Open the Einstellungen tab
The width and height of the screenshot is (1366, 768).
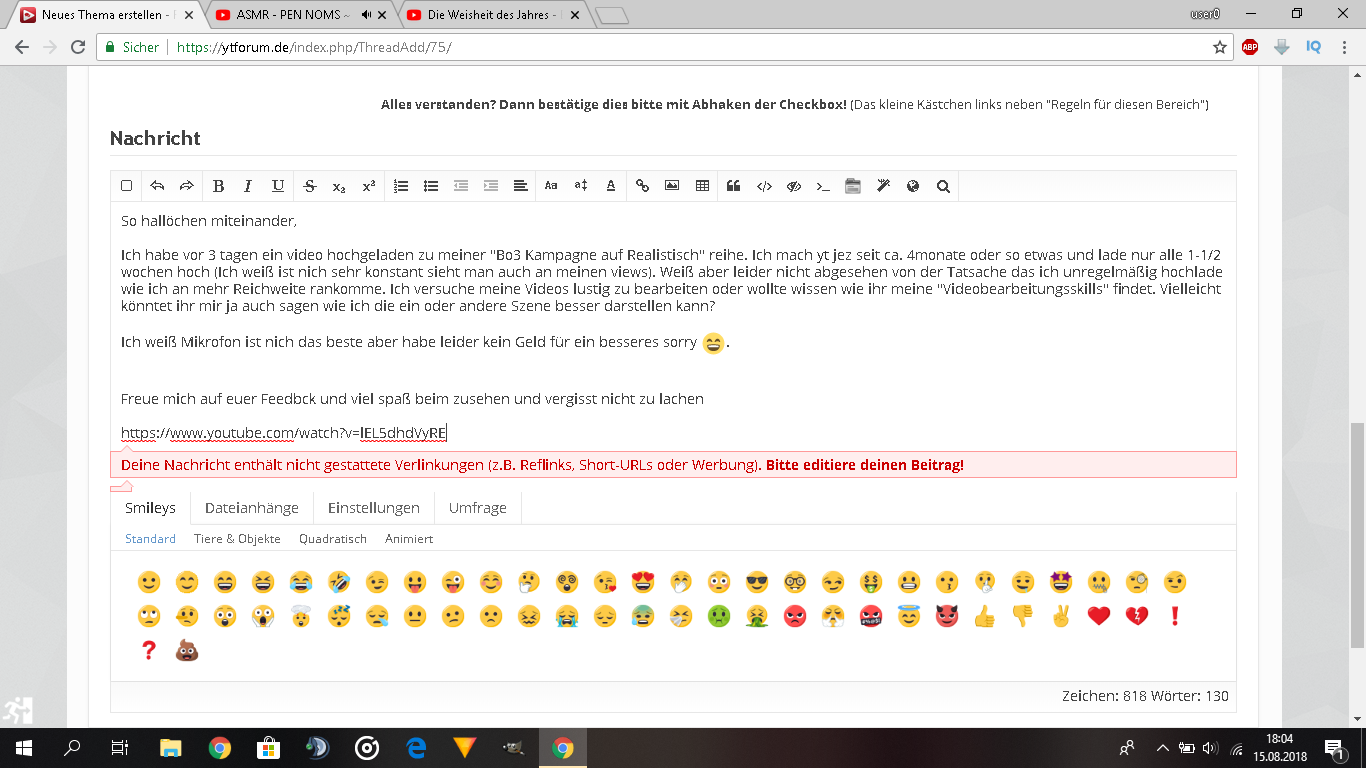click(374, 508)
